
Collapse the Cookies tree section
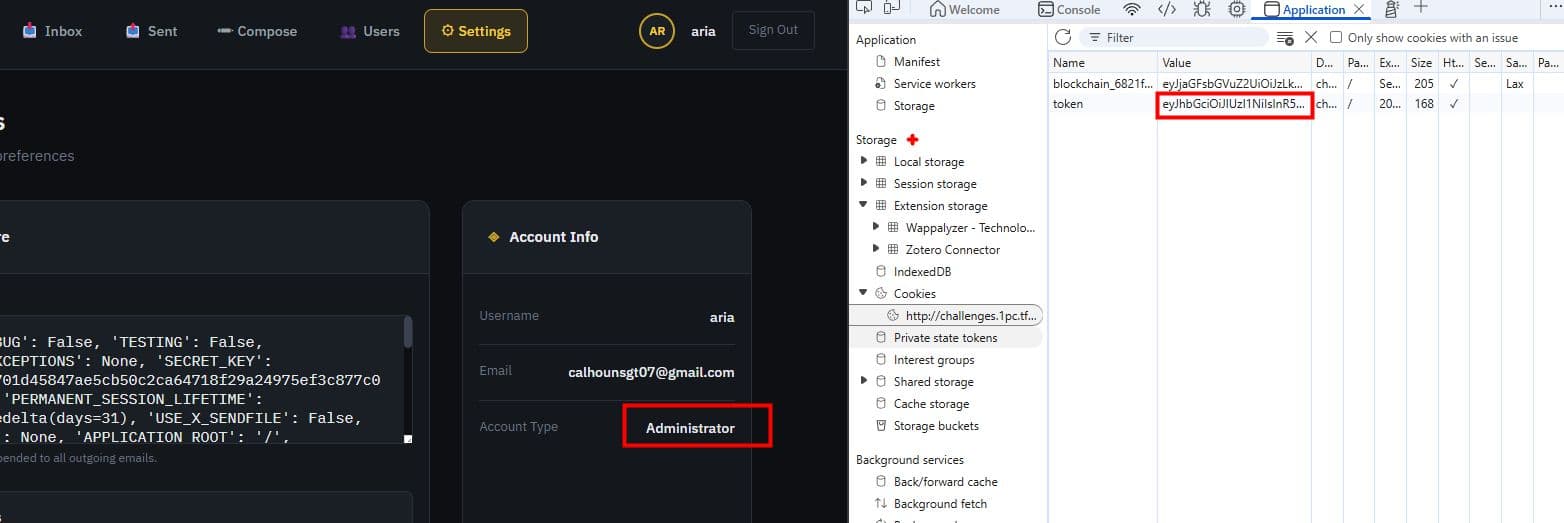pos(864,293)
